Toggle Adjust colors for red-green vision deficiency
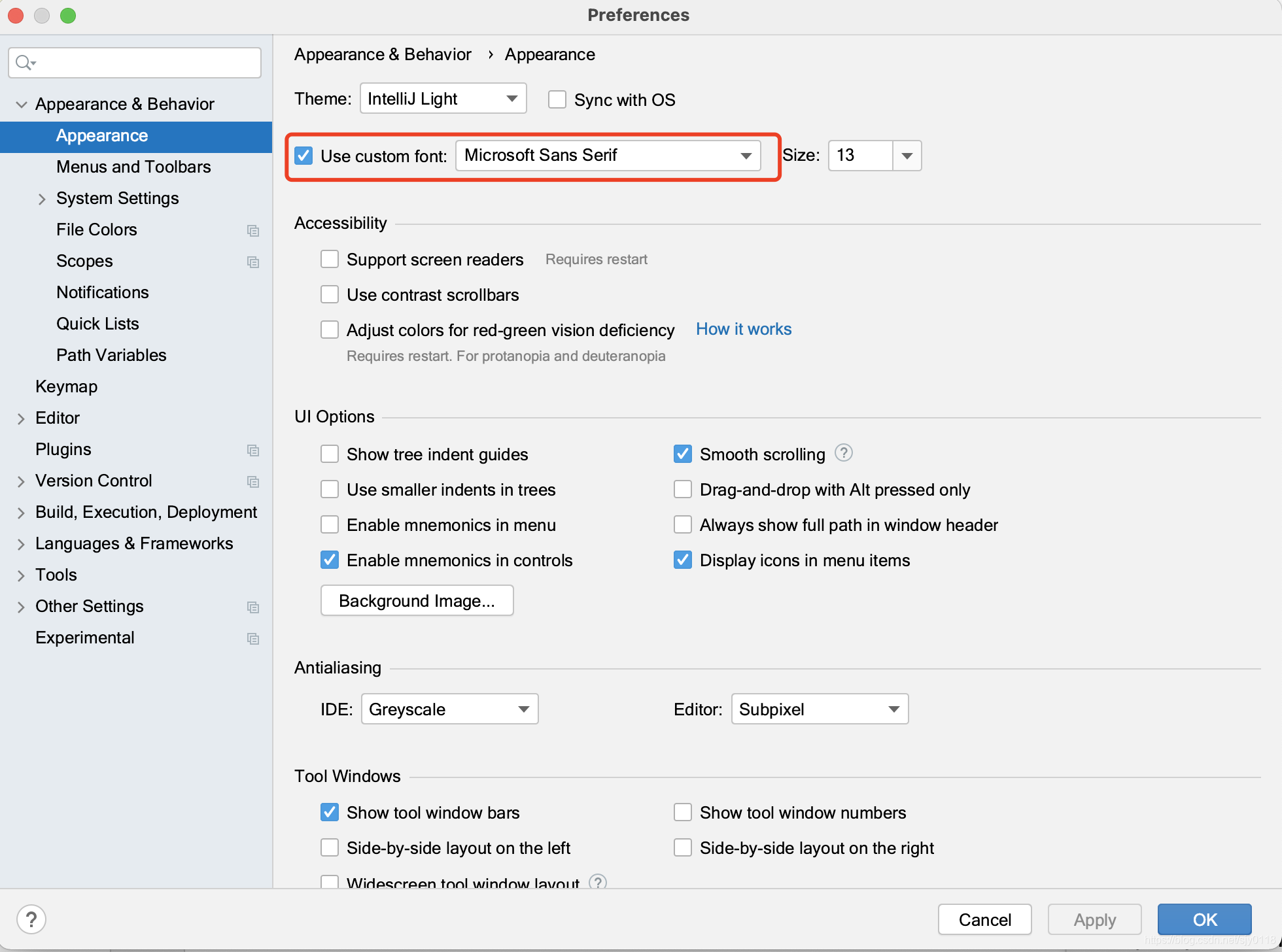 [330, 330]
